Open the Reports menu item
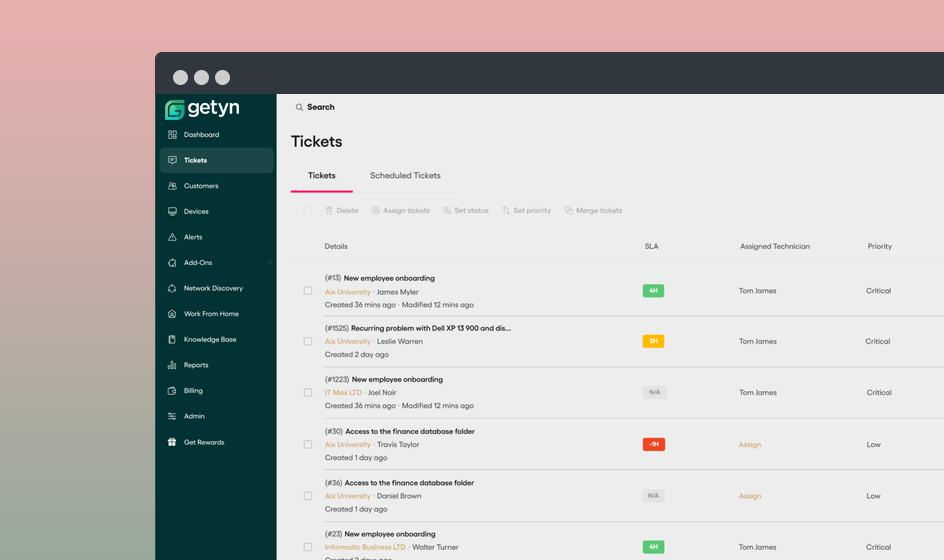 point(216,365)
